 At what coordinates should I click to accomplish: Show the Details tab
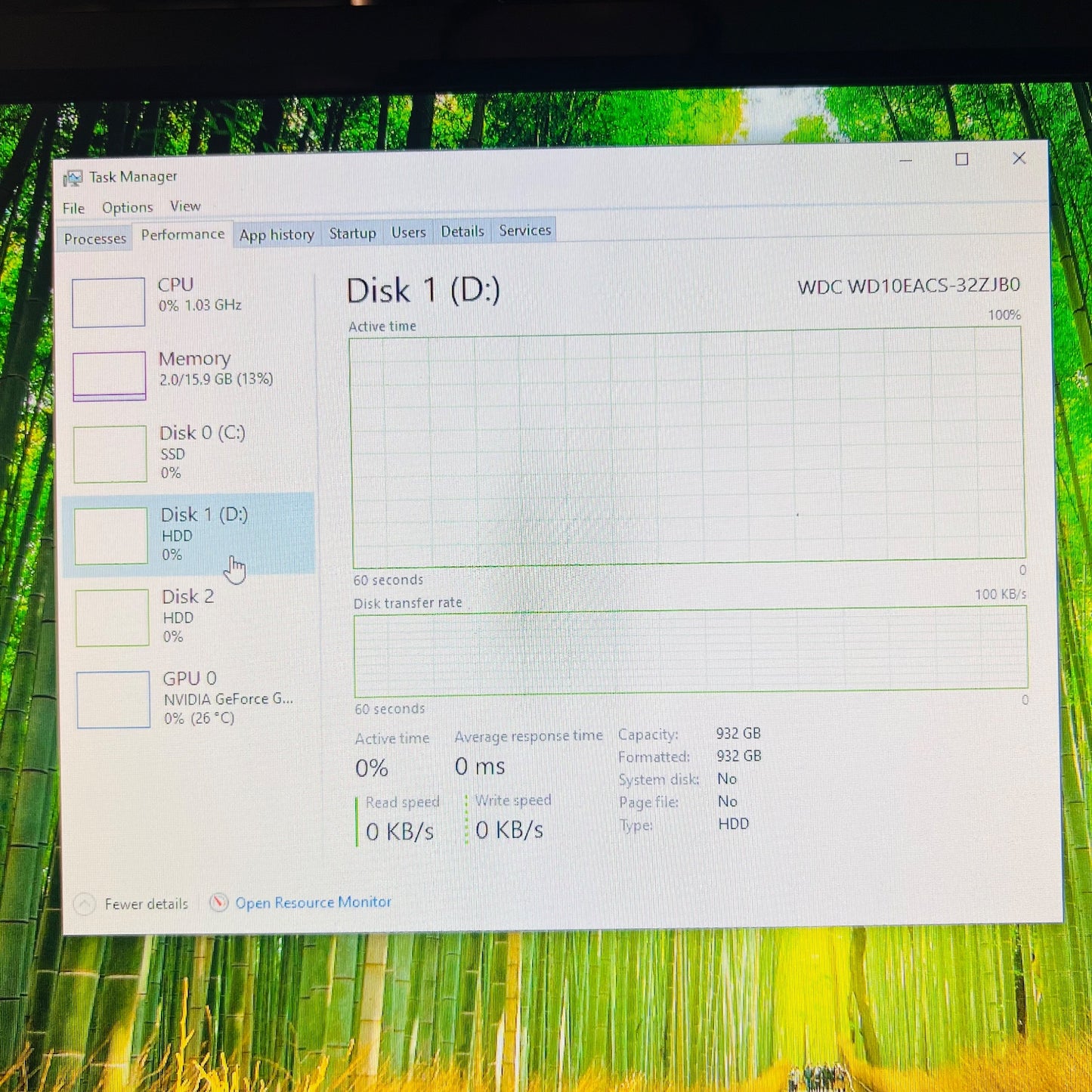[462, 232]
